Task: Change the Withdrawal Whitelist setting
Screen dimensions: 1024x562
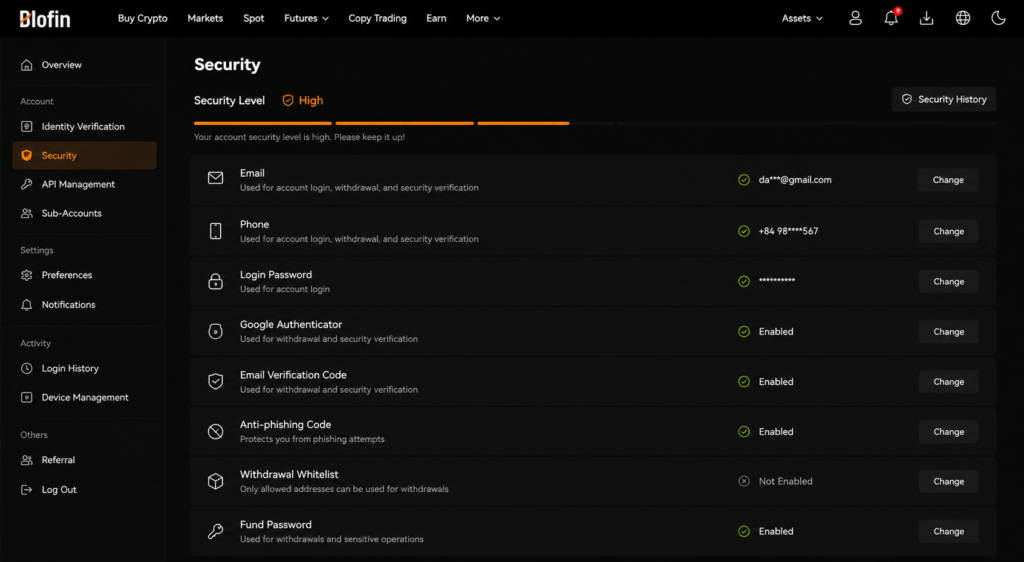Action: pos(948,481)
